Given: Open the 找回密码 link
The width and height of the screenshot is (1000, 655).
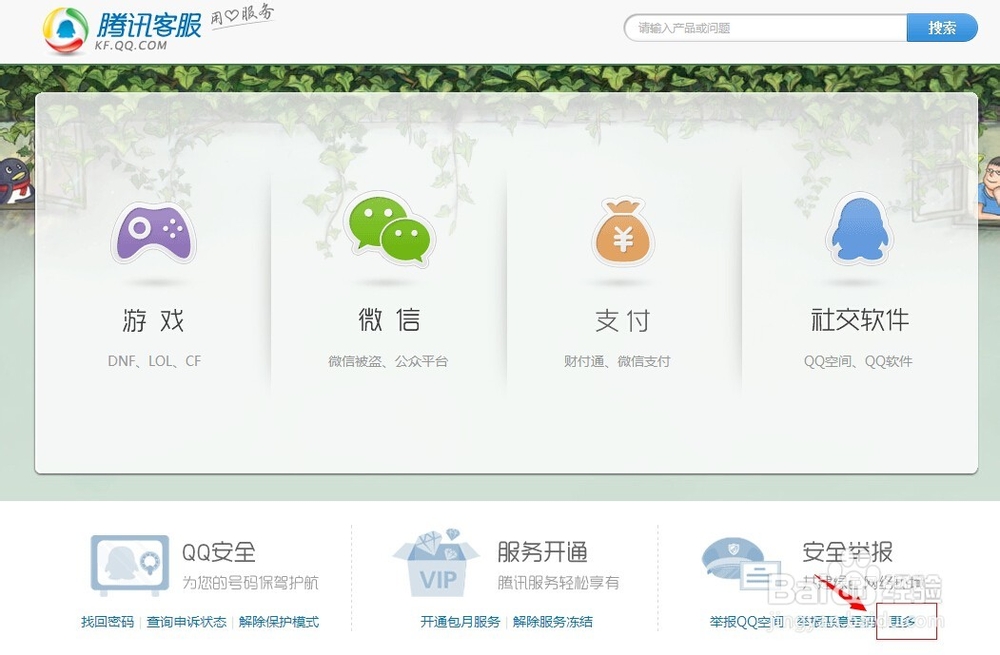Looking at the screenshot, I should [107, 622].
